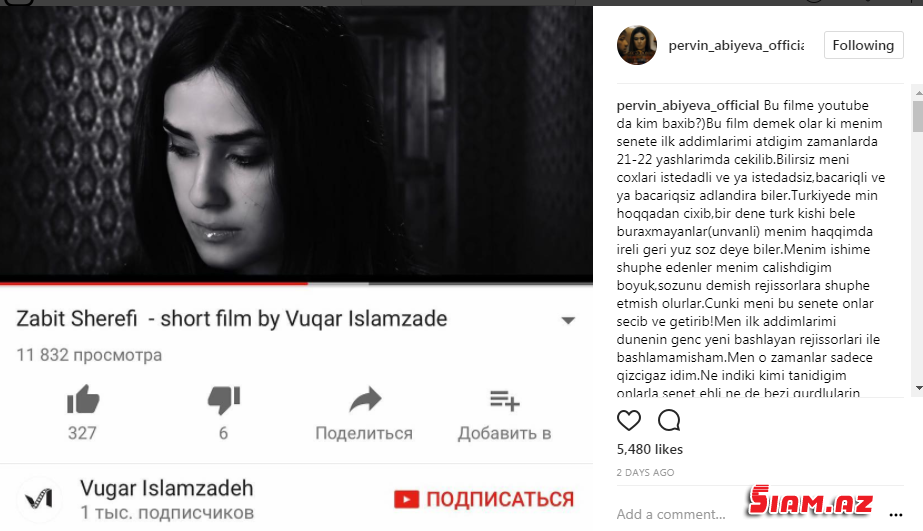Toggle the Following button
Image resolution: width=923 pixels, height=531 pixels.
click(x=864, y=45)
